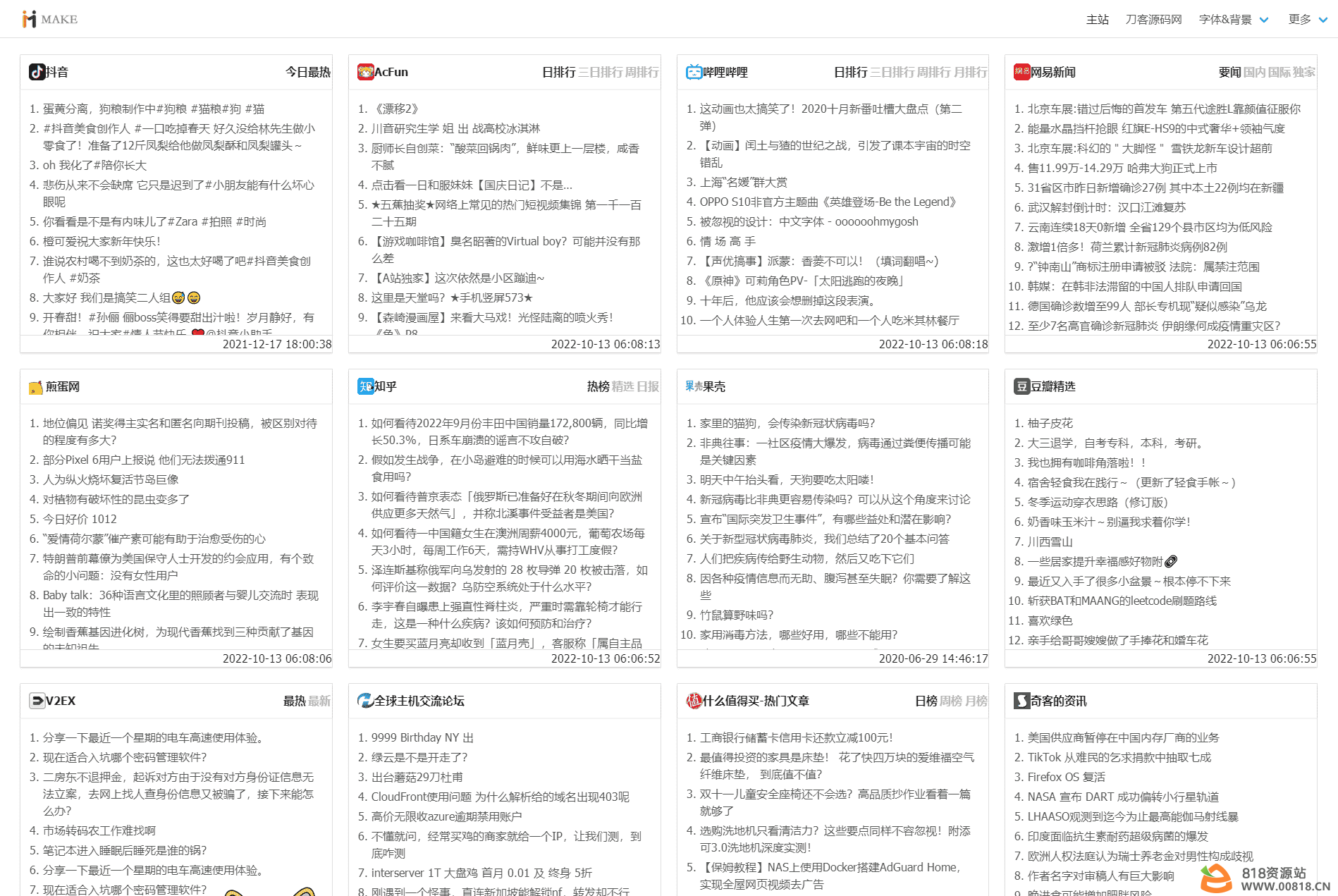Click the MAKE site logo

[49, 19]
